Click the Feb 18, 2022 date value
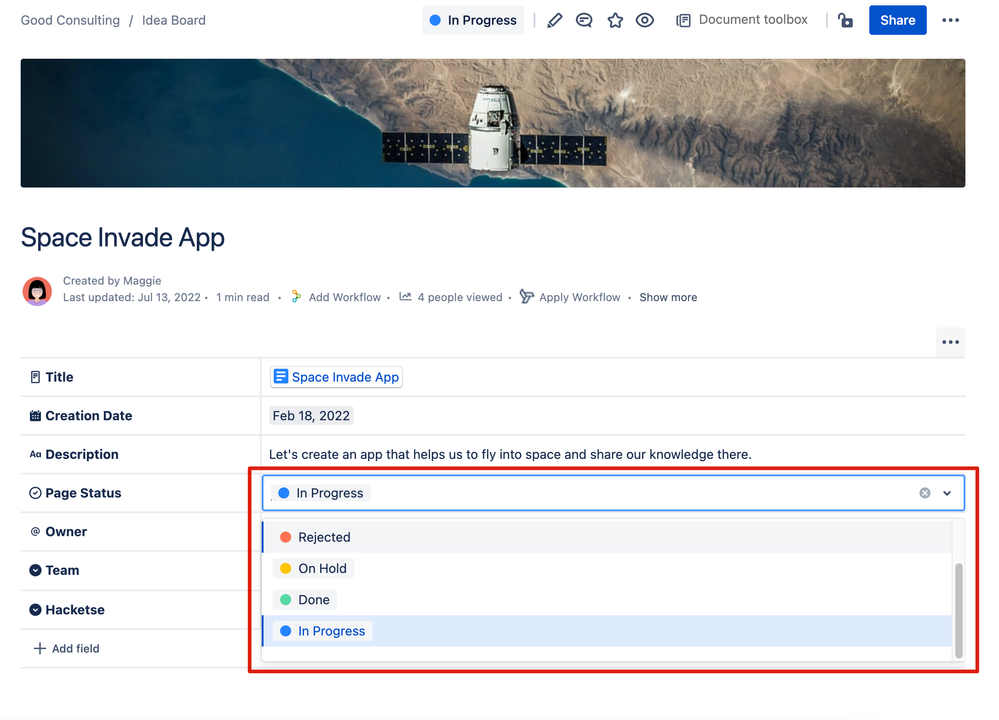The width and height of the screenshot is (999, 720). [x=311, y=416]
